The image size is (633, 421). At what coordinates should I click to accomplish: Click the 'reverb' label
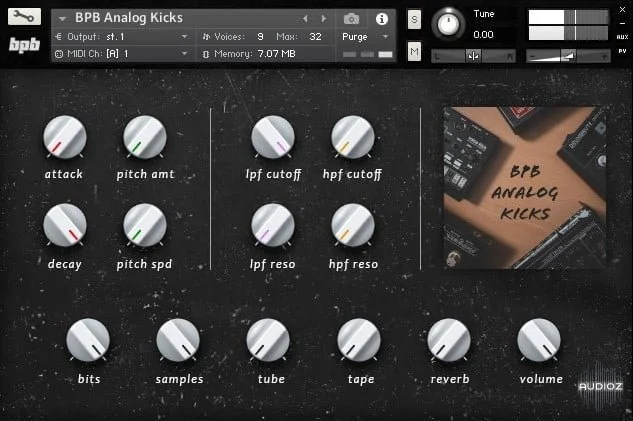pos(450,379)
